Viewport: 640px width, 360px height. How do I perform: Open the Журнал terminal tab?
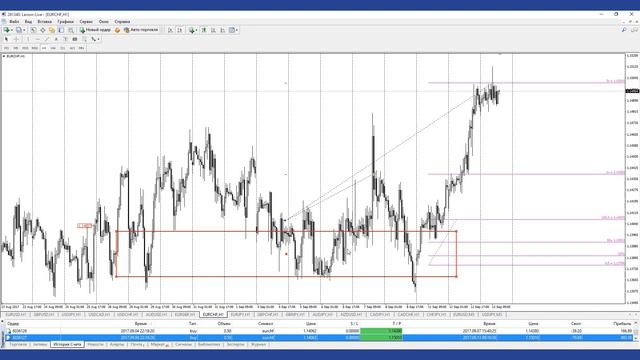click(x=258, y=344)
